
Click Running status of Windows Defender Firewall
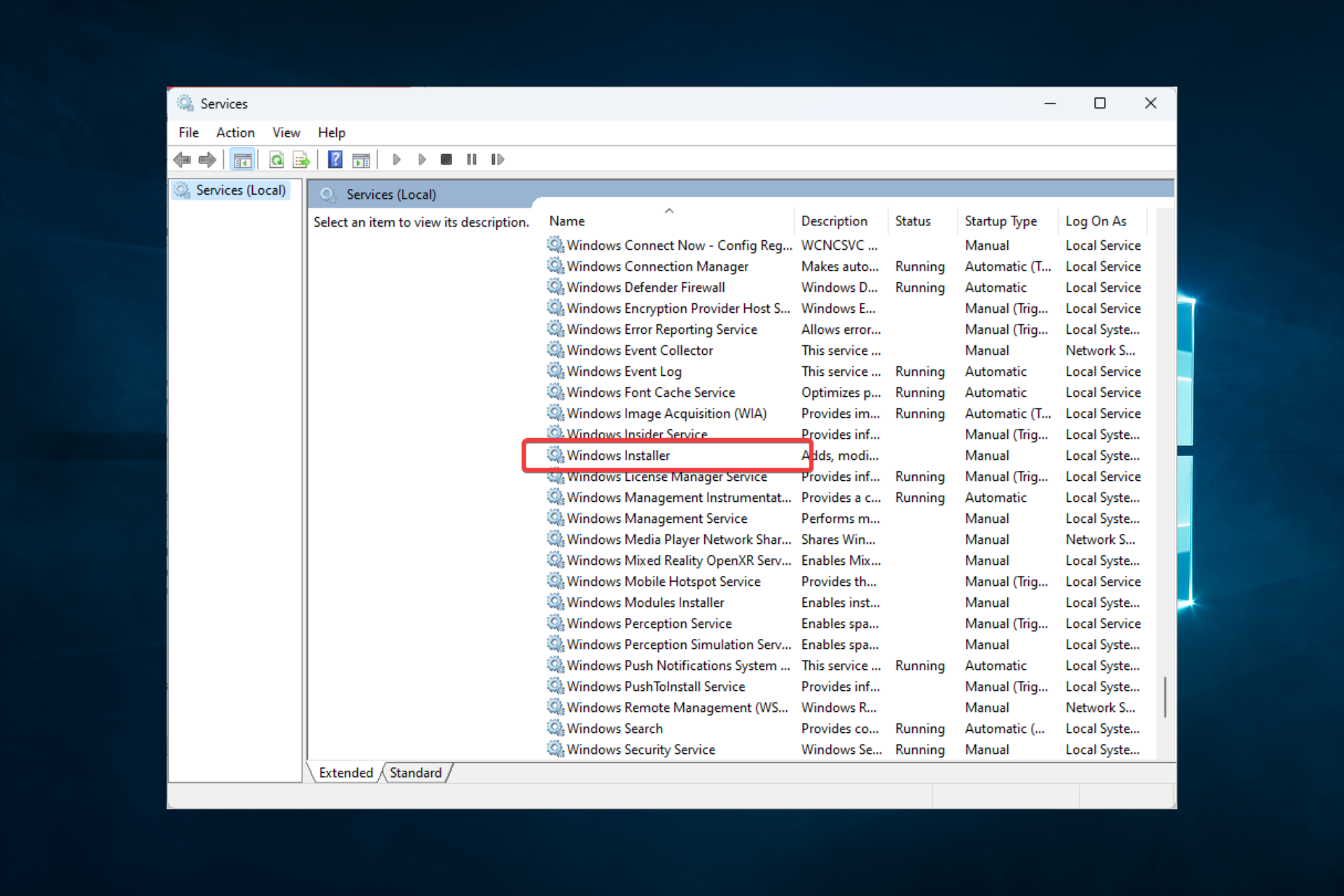920,287
